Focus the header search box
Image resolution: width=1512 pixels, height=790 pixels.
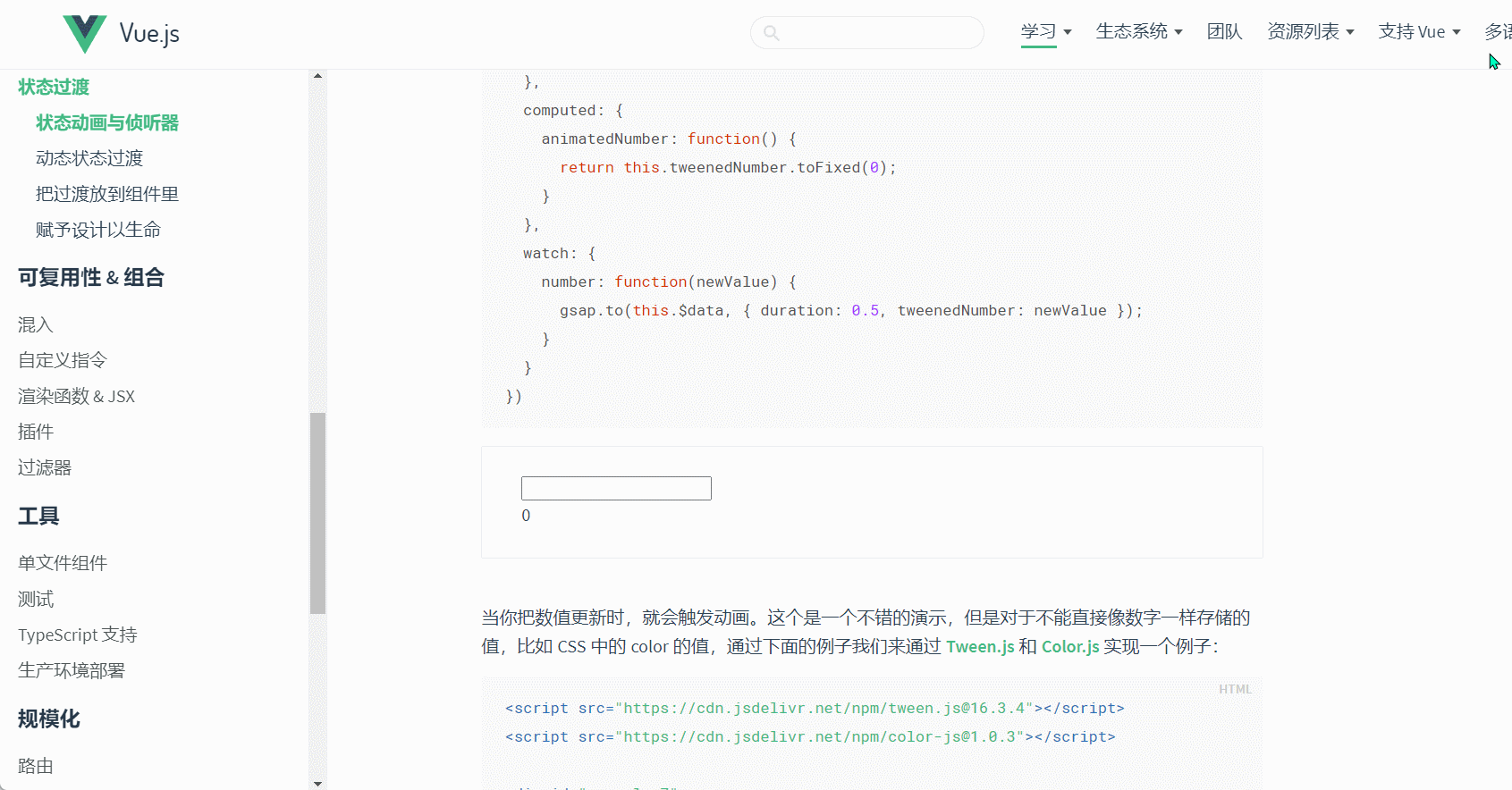coord(867,33)
